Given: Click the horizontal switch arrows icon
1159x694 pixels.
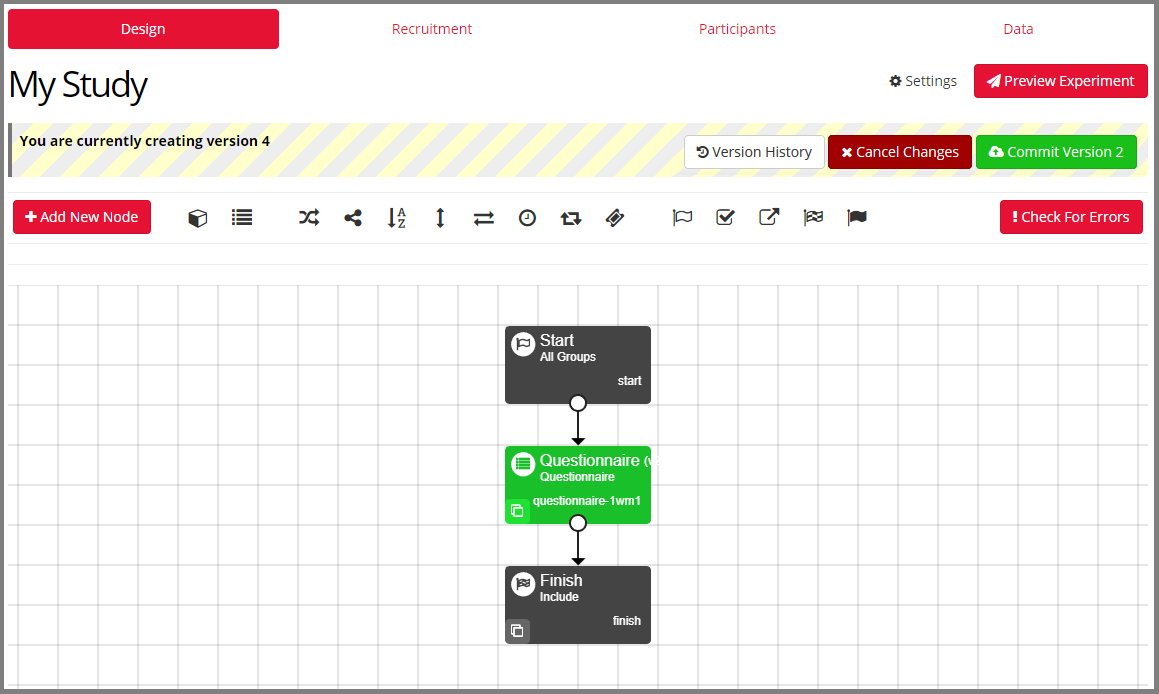Looking at the screenshot, I should 484,217.
